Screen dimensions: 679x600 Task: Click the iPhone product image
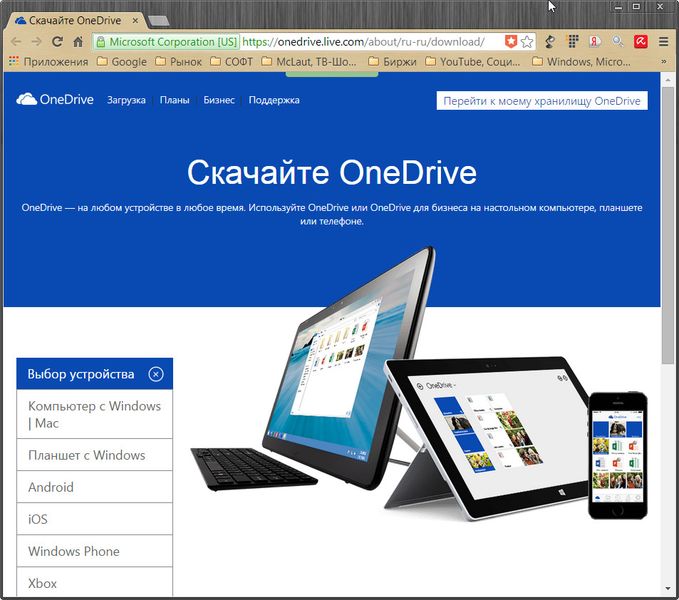[x=618, y=455]
